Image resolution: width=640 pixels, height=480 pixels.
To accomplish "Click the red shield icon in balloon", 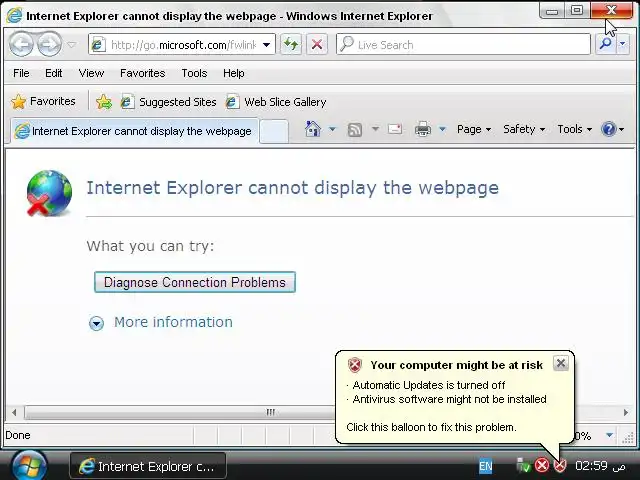I will coord(355,365).
